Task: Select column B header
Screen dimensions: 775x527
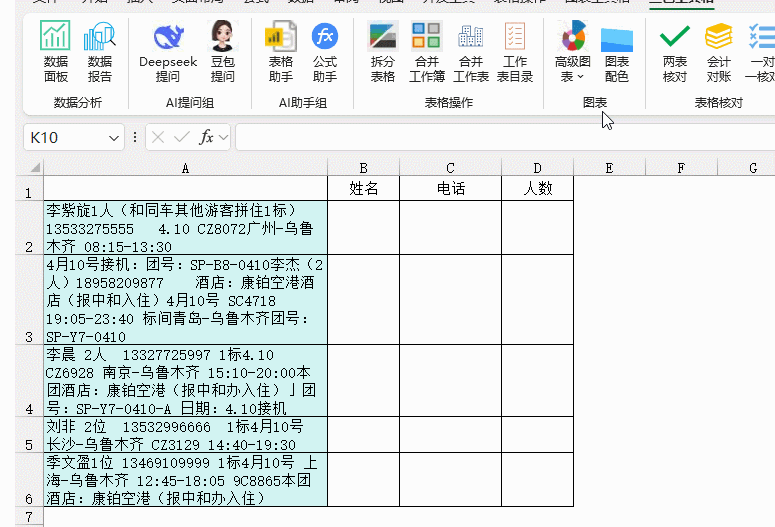Action: (x=363, y=168)
